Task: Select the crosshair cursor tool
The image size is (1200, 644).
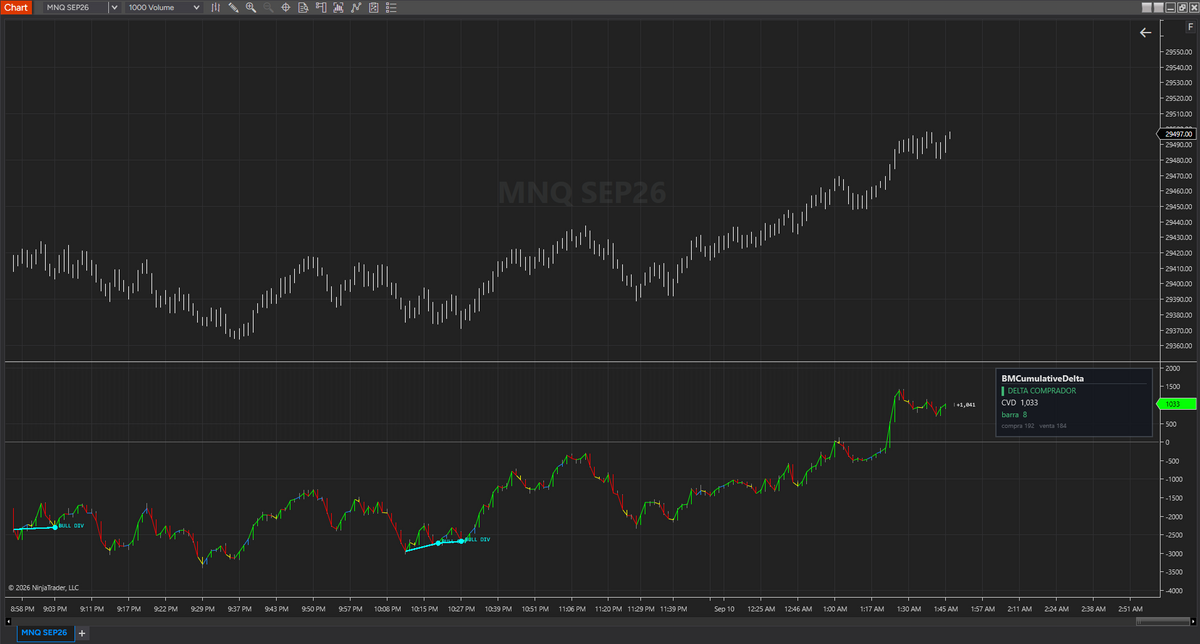Action: click(x=286, y=7)
